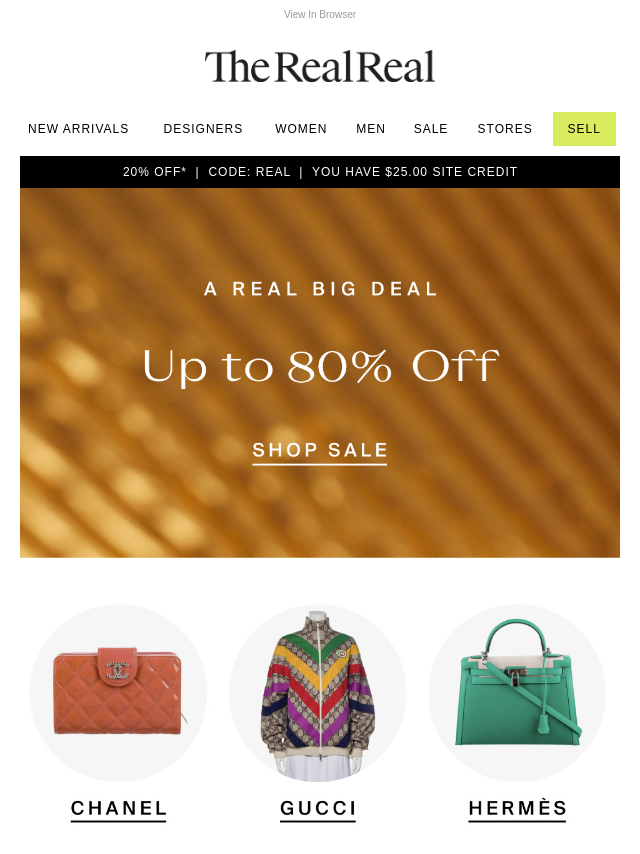Click the green Sell button
This screenshot has height=854, width=640.
pyautogui.click(x=584, y=129)
